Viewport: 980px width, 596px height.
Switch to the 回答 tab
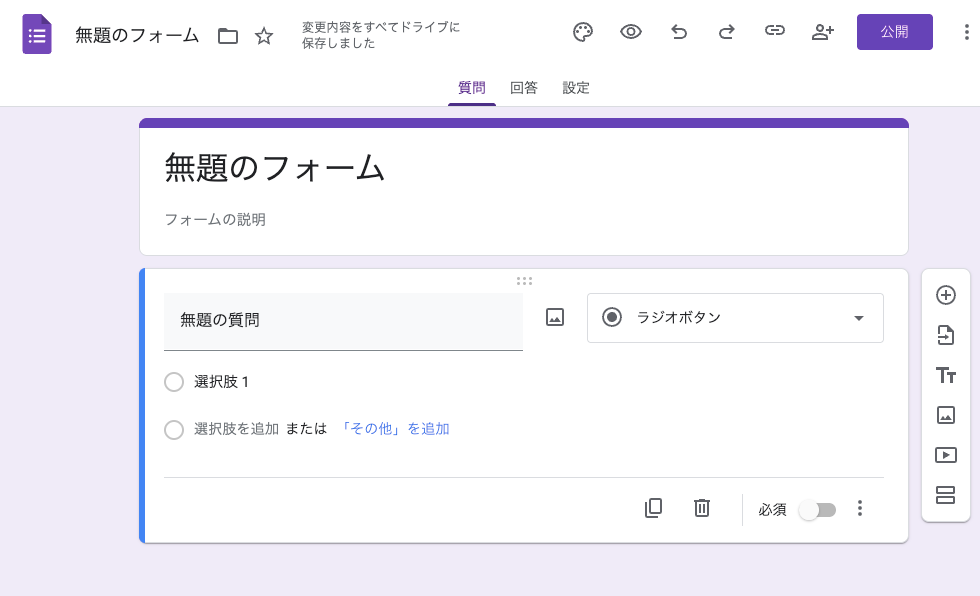(x=524, y=88)
